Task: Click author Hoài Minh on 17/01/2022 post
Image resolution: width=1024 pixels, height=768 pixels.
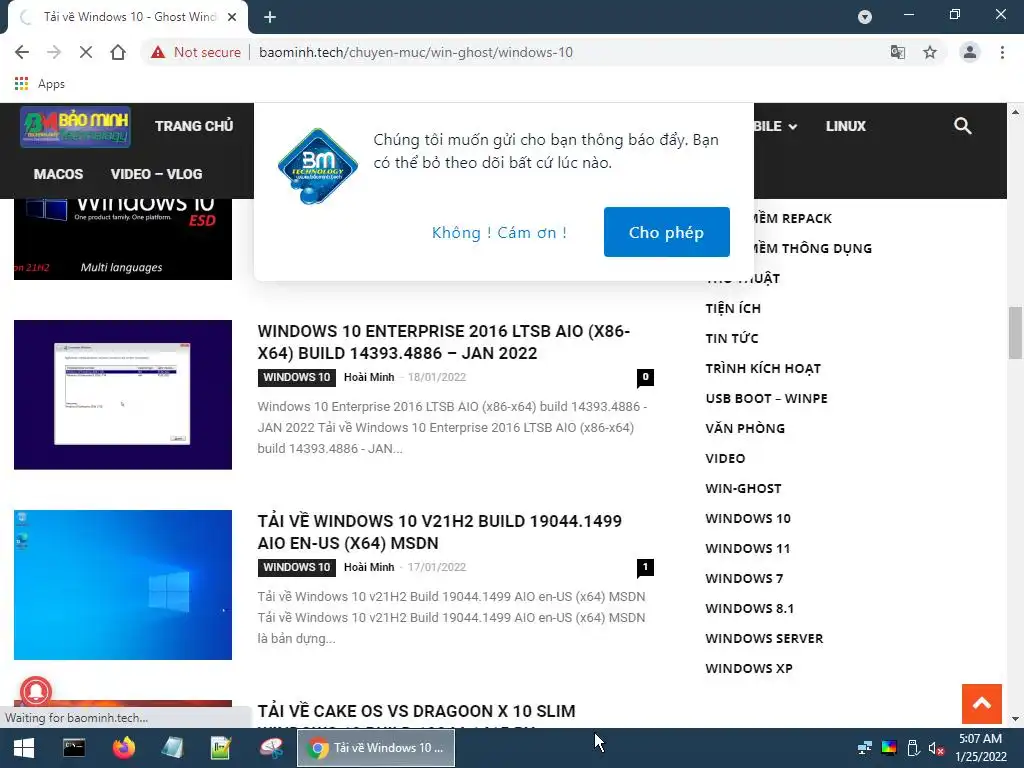Action: pyautogui.click(x=369, y=568)
